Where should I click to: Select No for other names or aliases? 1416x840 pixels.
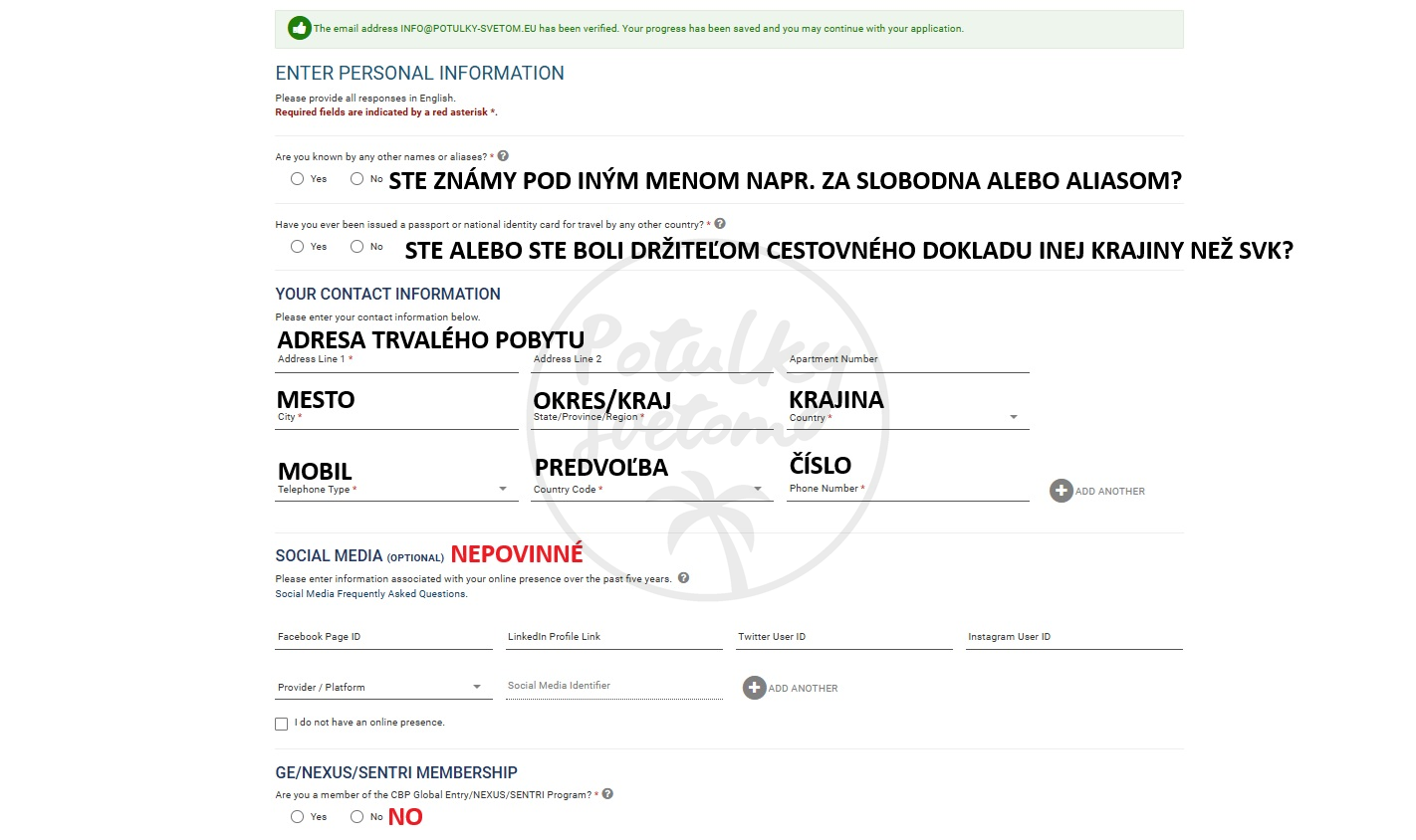coord(356,179)
